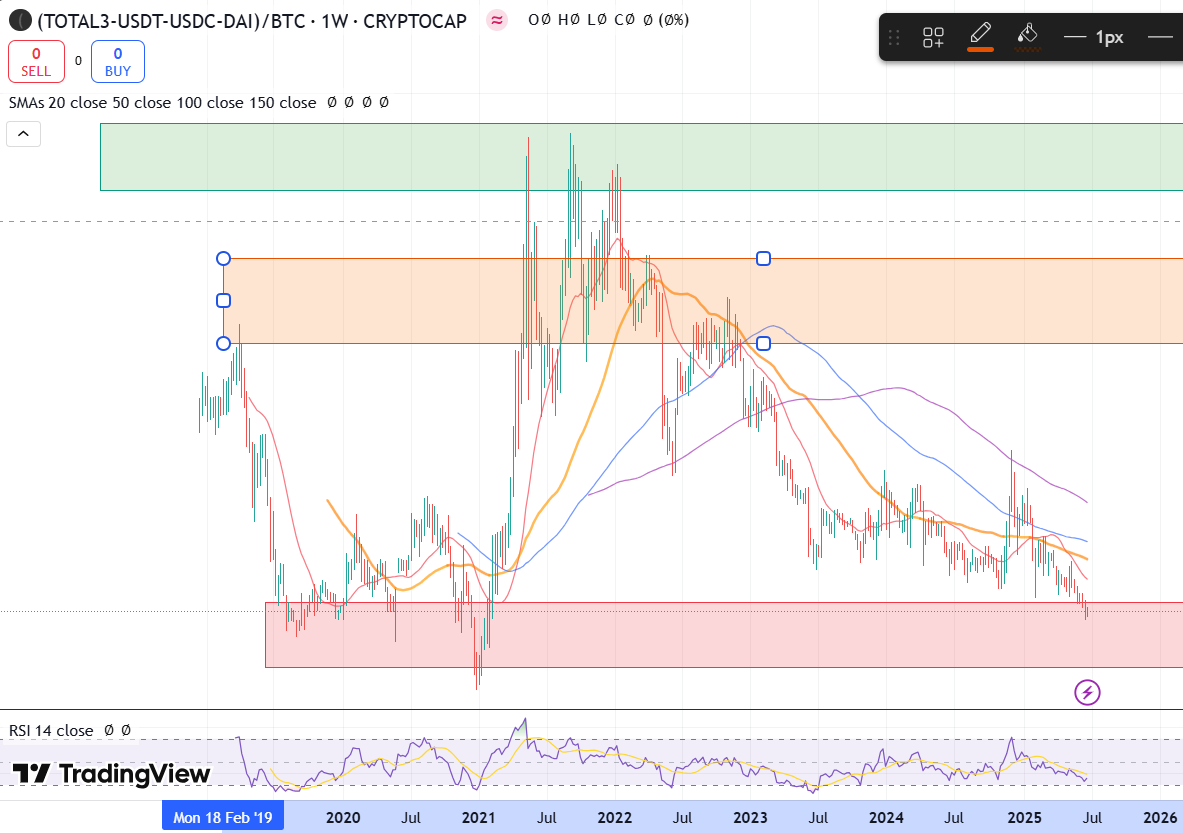Grab the bottom-left circle handle of orange rectangle
Image resolution: width=1183 pixels, height=833 pixels.
[x=223, y=344]
